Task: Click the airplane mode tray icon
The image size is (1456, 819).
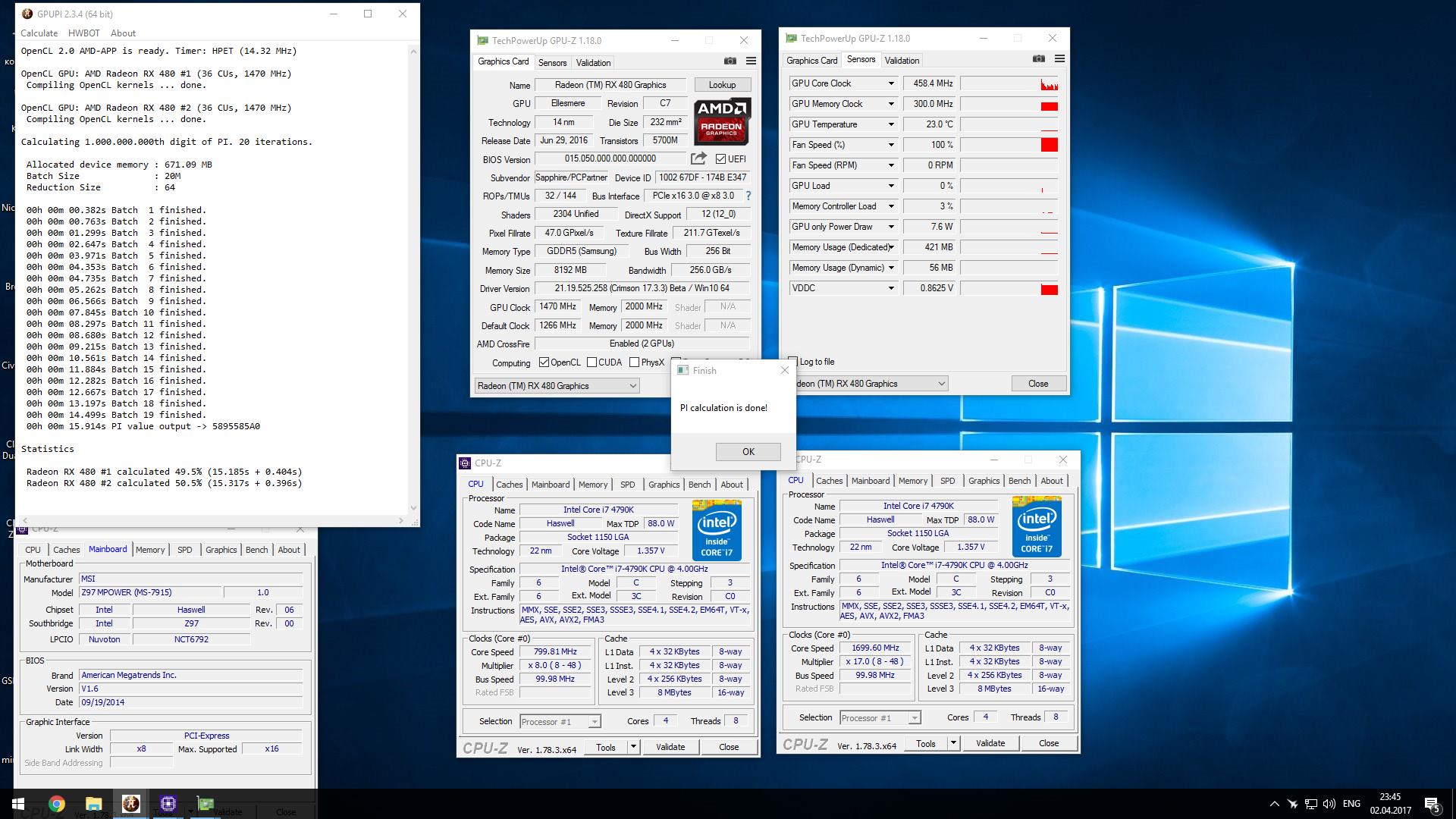Action: (x=1294, y=804)
